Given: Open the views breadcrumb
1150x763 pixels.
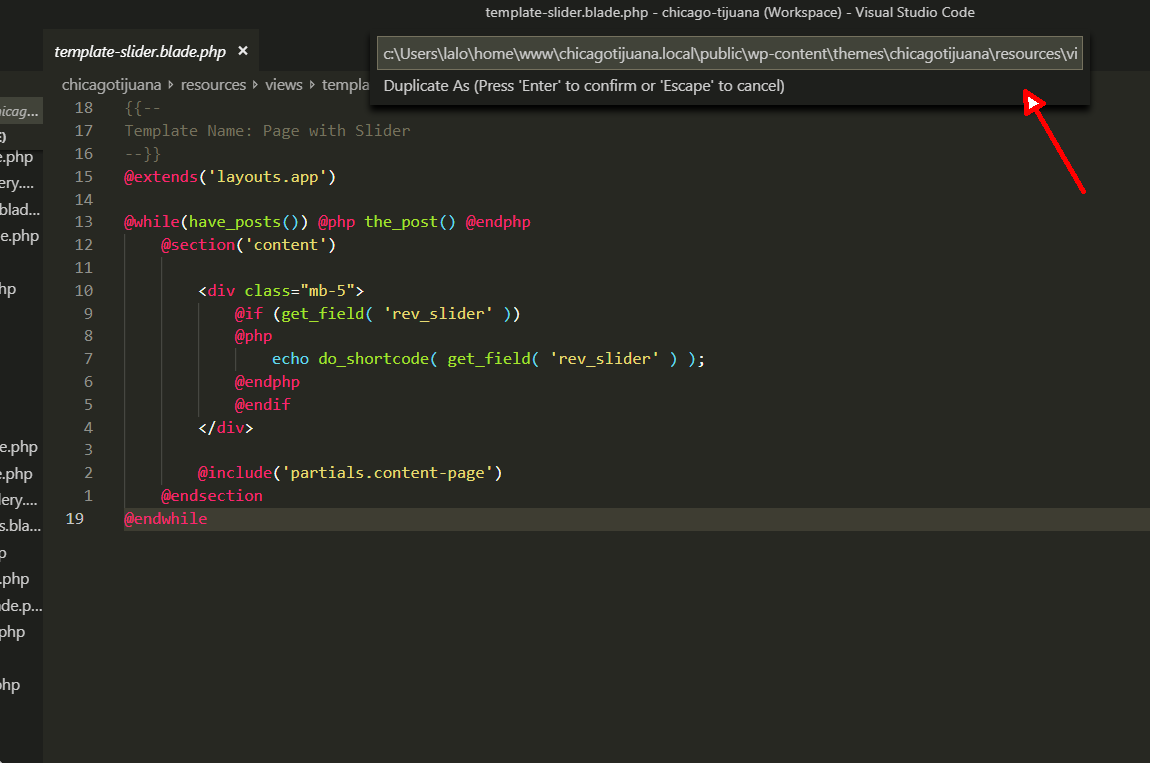Looking at the screenshot, I should click(x=284, y=85).
